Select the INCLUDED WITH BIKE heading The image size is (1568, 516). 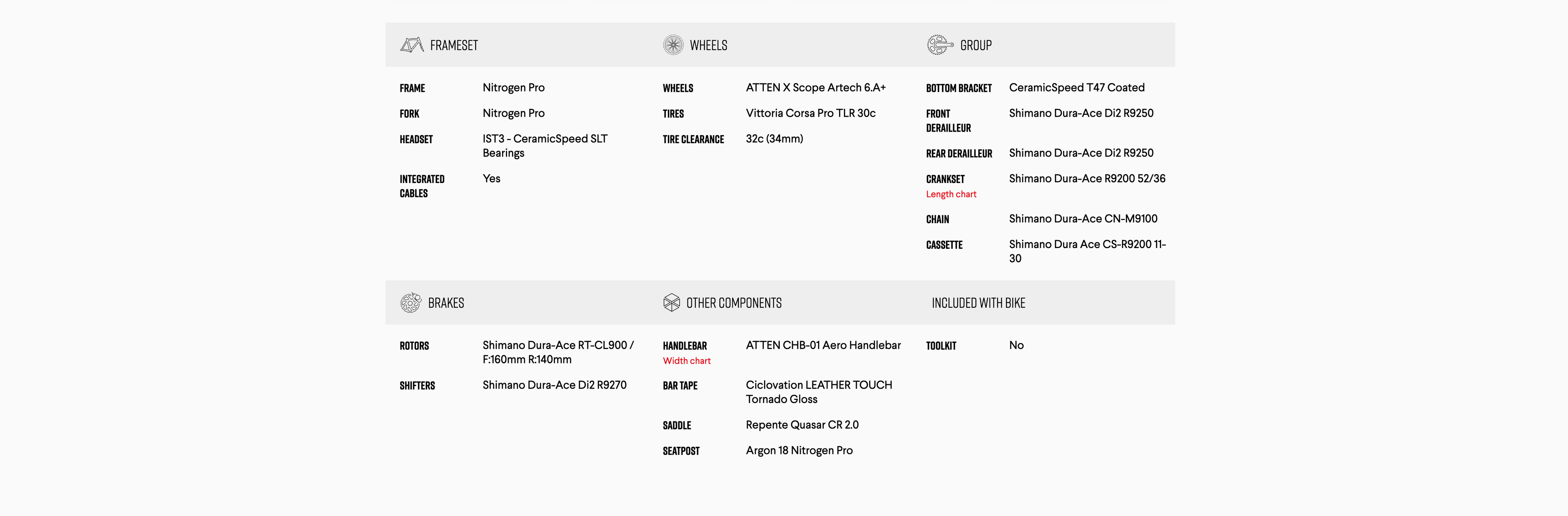pos(978,304)
